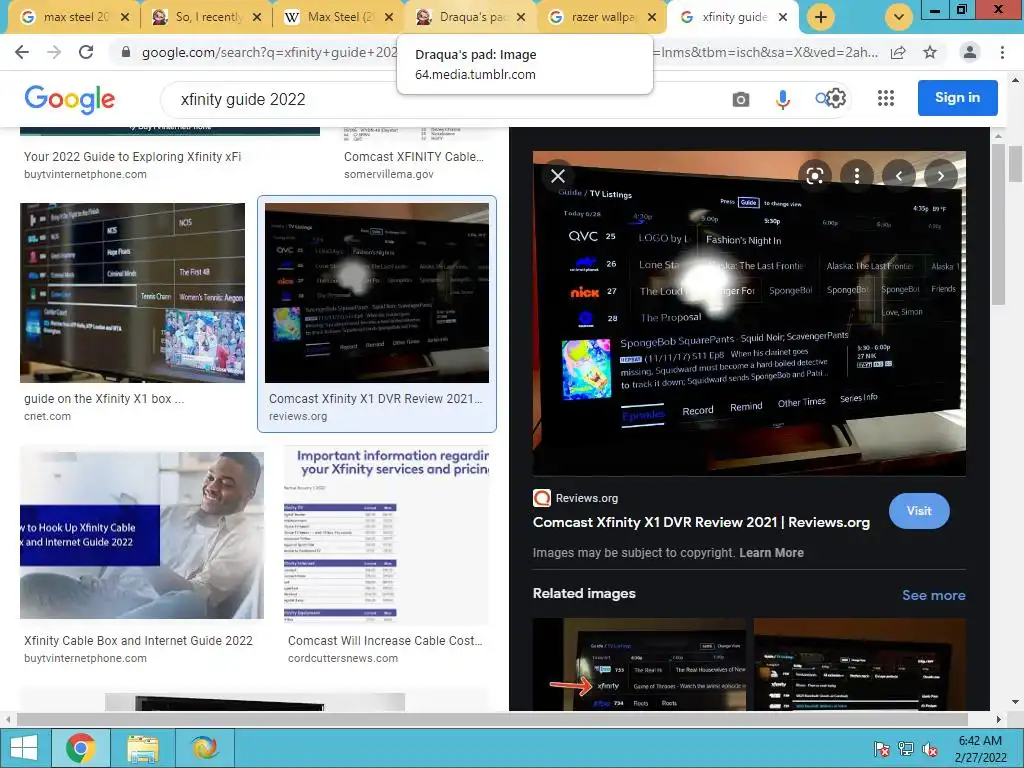
Task: Click the lock icon in the address bar
Action: (127, 52)
